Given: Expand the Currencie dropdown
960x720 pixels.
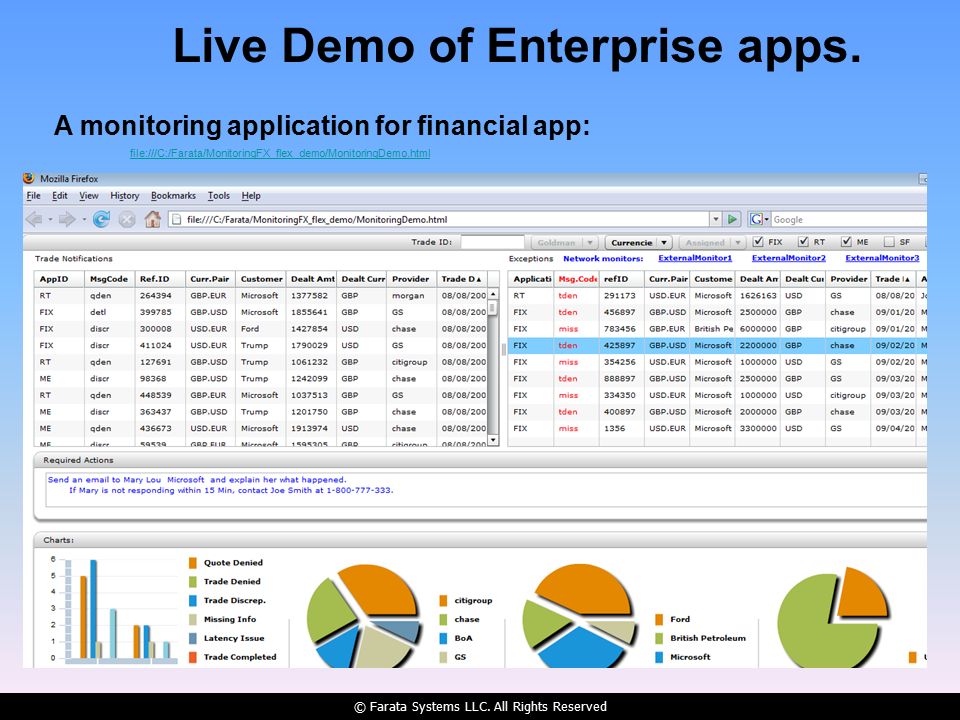Looking at the screenshot, I should (639, 242).
